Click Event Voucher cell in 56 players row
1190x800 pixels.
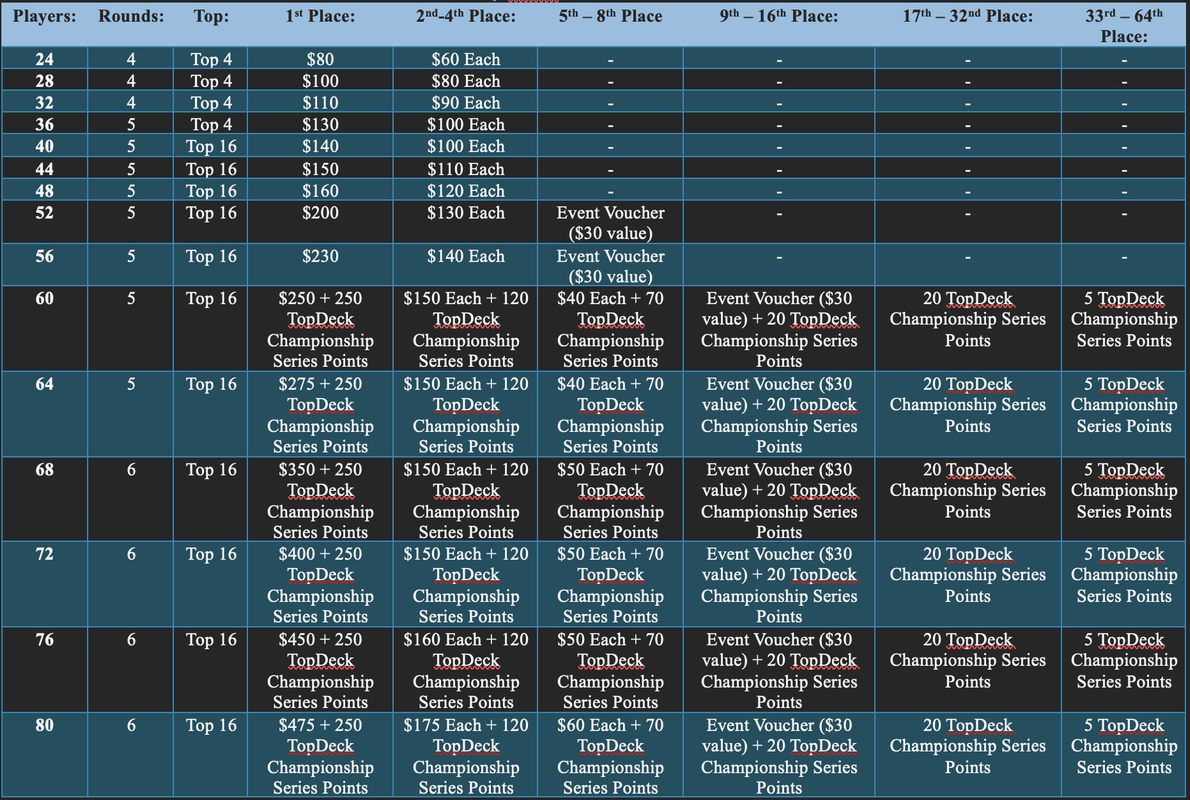610,266
